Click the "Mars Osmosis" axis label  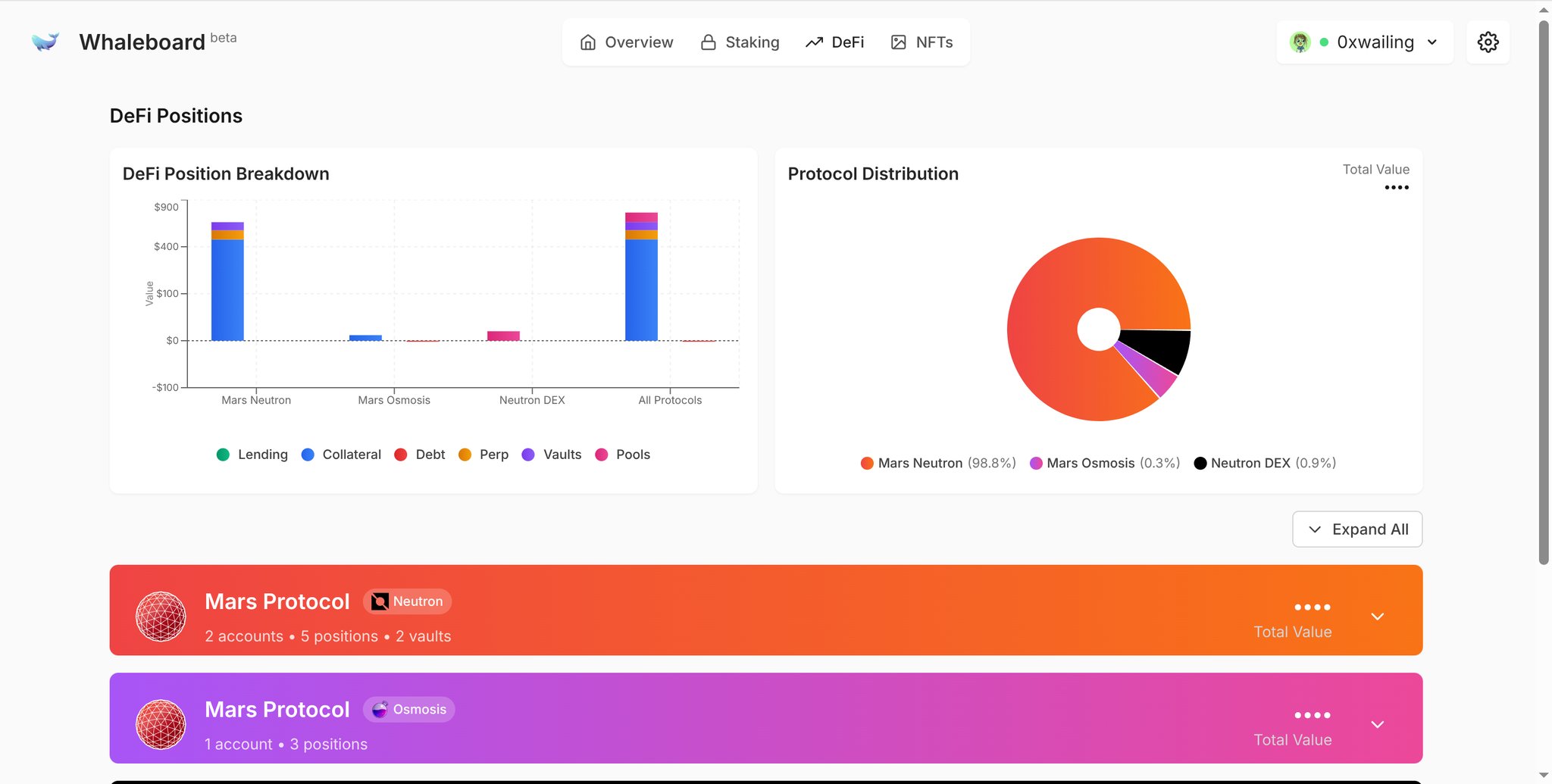[394, 400]
